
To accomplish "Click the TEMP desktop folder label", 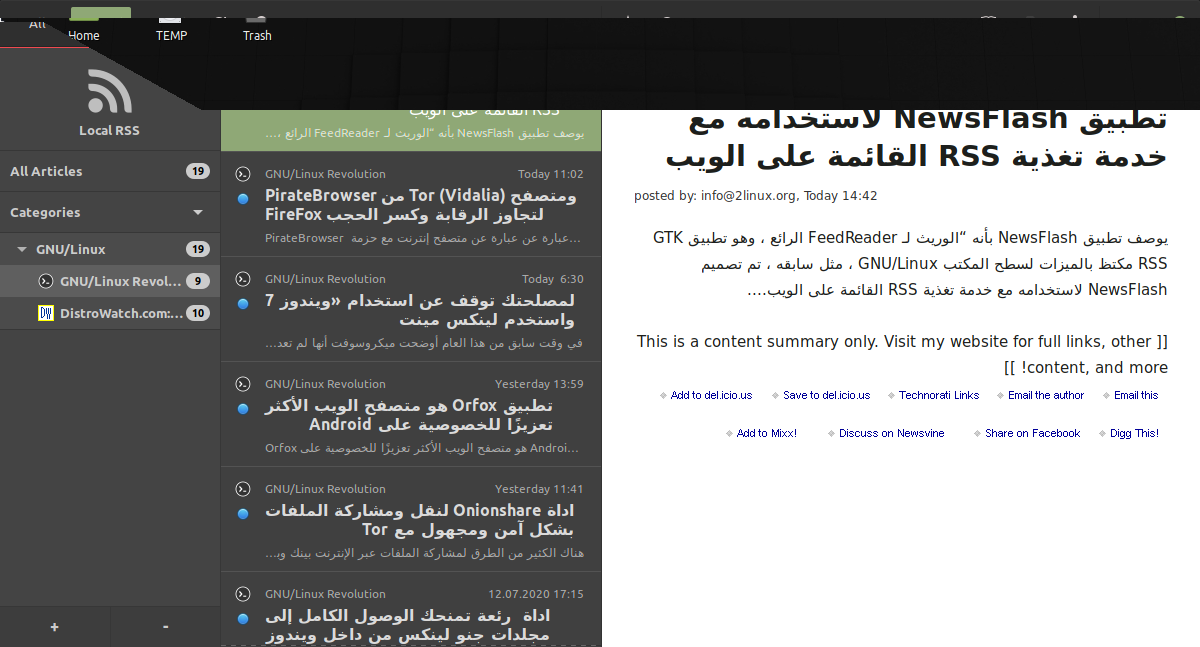I will 171,36.
